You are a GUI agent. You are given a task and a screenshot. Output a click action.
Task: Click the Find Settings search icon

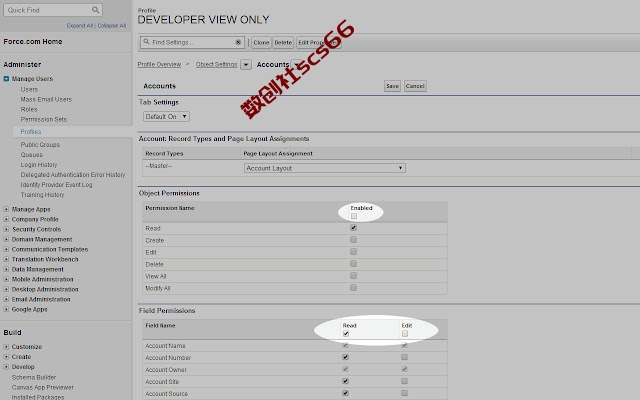click(146, 42)
